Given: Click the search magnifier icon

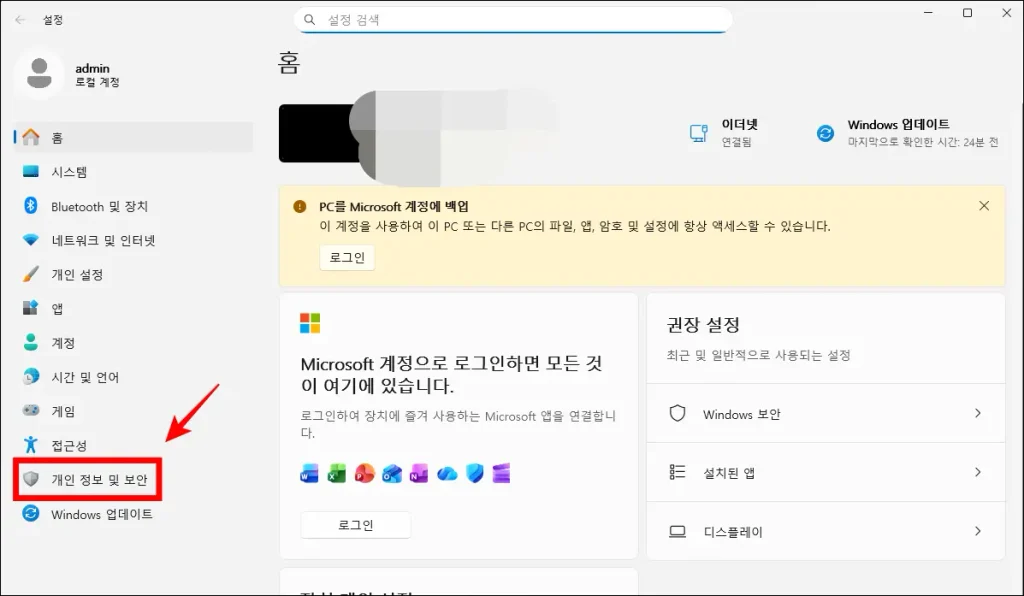Looking at the screenshot, I should pos(310,20).
